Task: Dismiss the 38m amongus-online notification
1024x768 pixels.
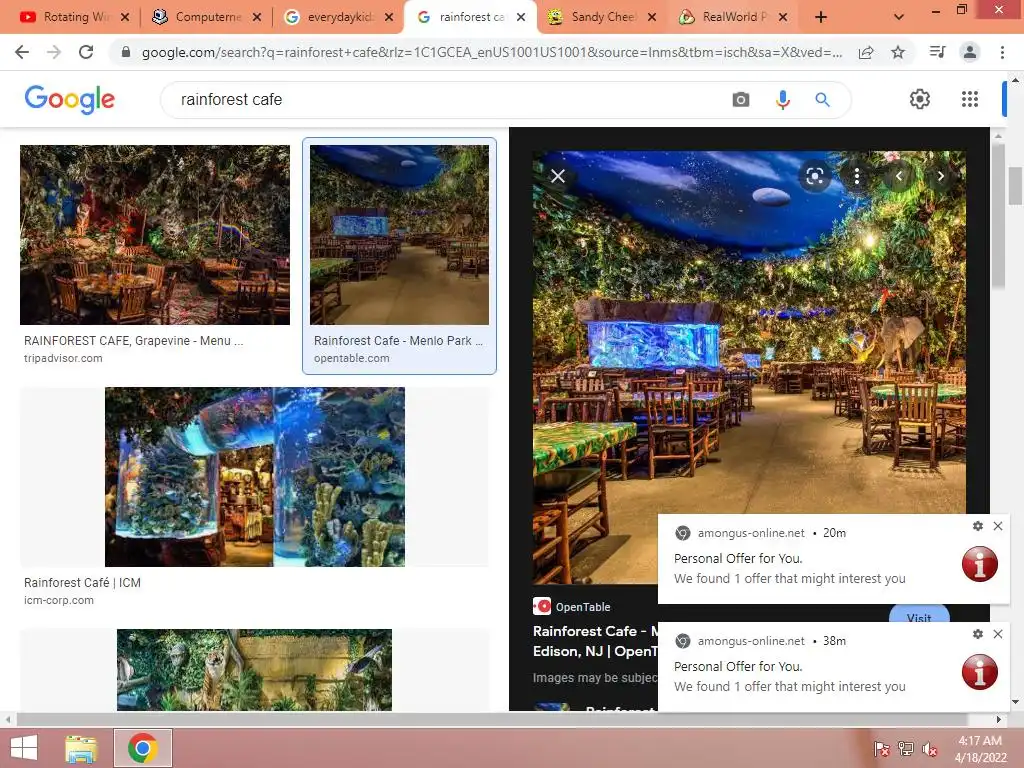Action: click(x=998, y=633)
